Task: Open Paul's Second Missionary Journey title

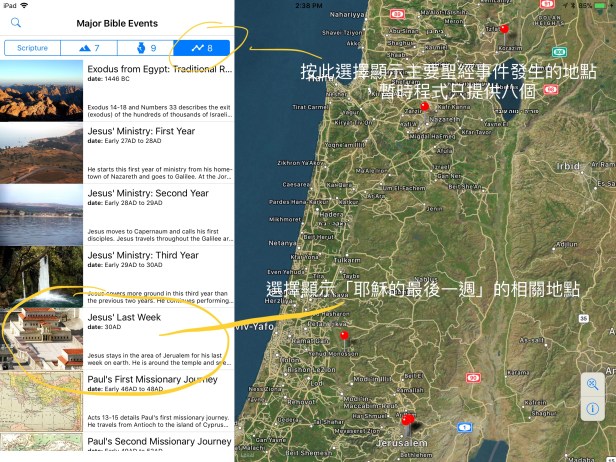Action: (159, 441)
